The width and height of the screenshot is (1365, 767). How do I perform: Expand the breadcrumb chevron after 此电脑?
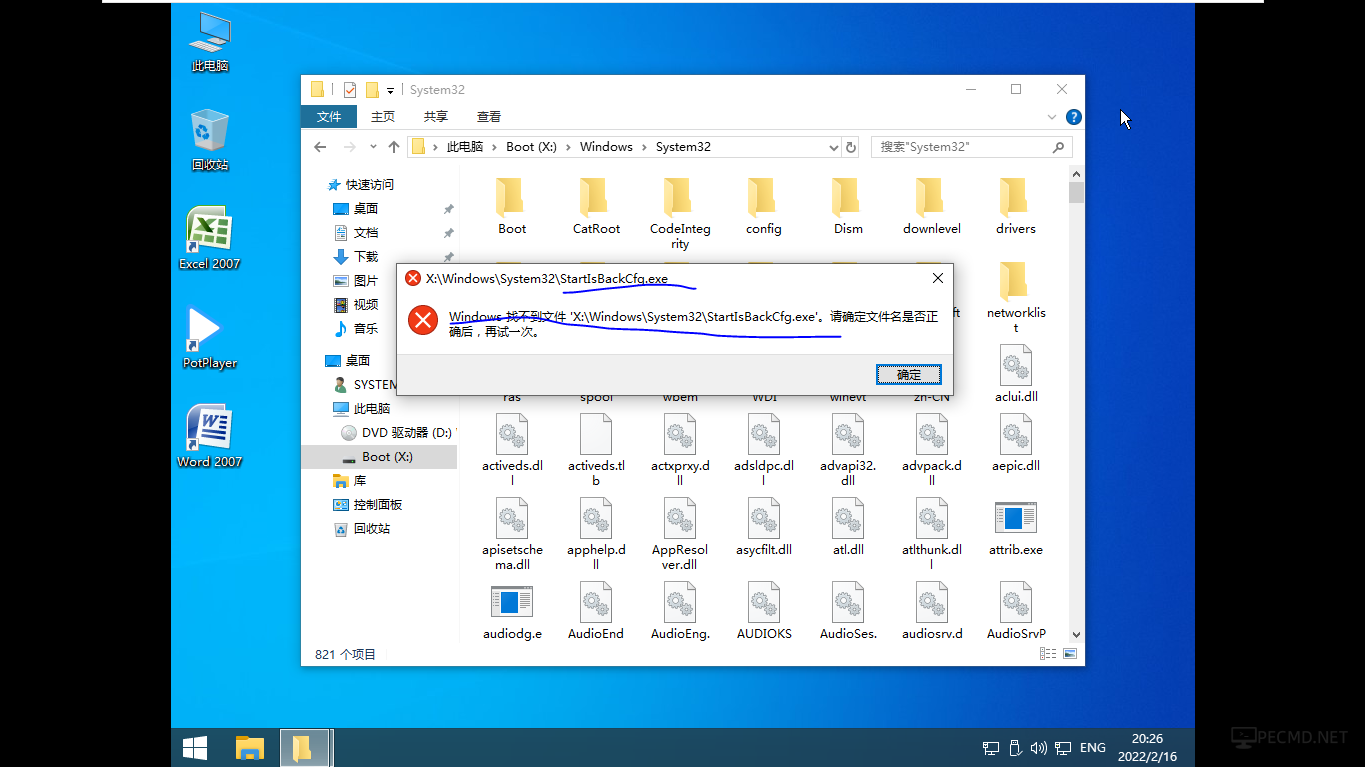click(495, 147)
